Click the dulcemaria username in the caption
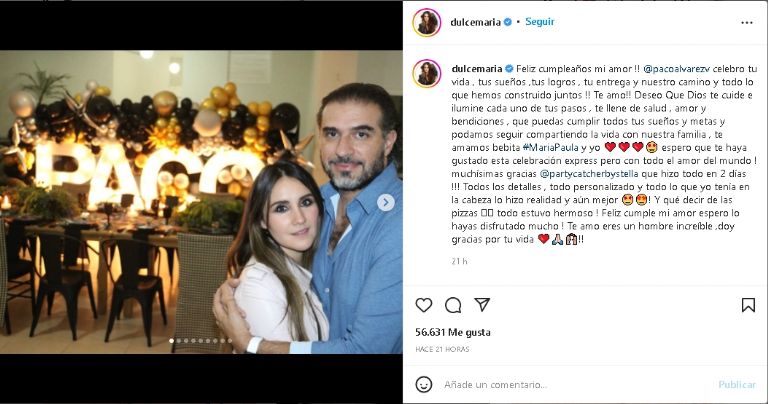The height and width of the screenshot is (404, 768). pyautogui.click(x=477, y=69)
